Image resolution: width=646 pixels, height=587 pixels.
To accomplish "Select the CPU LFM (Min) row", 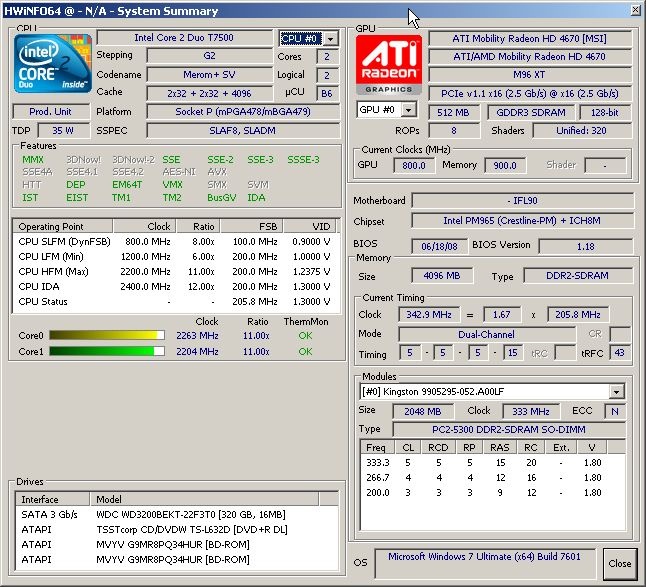I will click(x=176, y=257).
